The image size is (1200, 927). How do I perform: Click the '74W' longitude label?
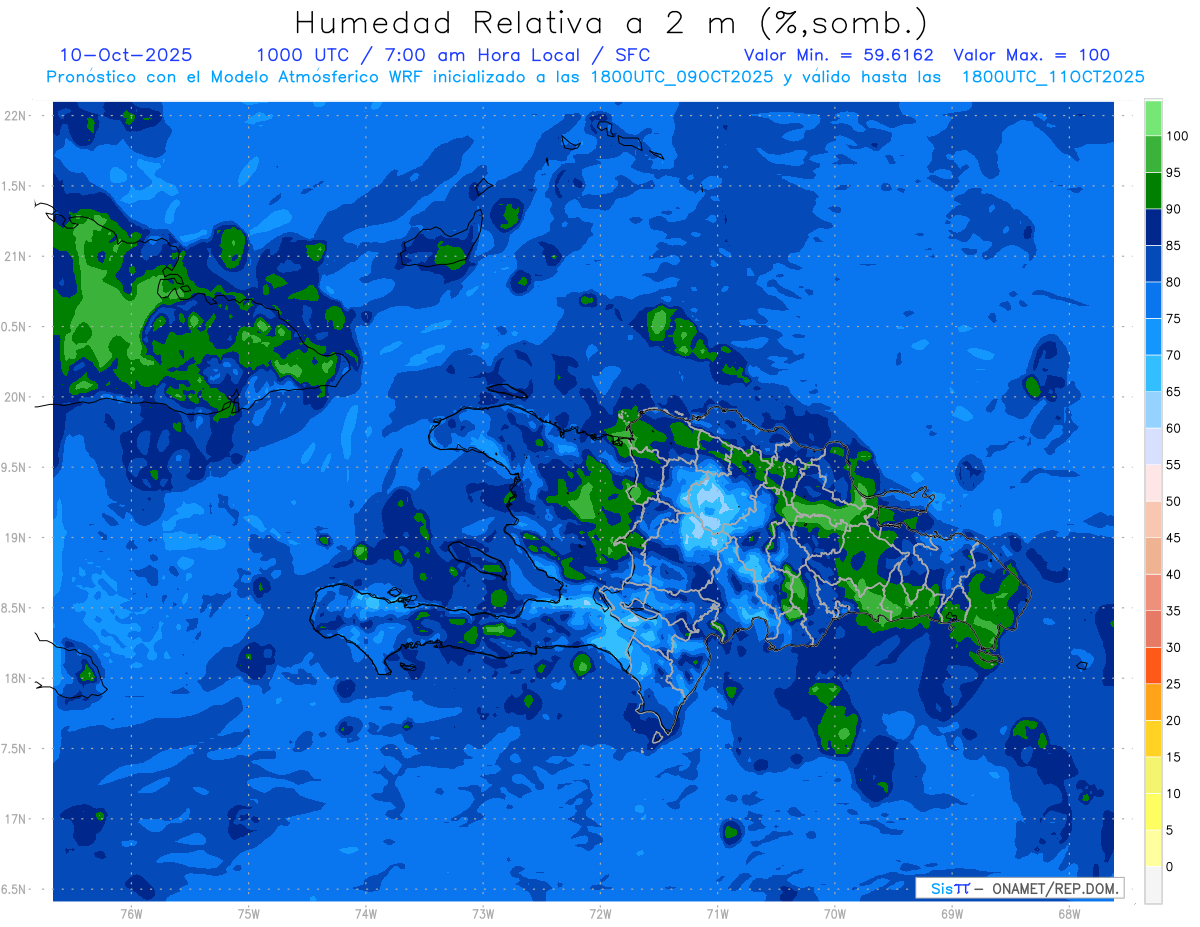pyautogui.click(x=366, y=913)
